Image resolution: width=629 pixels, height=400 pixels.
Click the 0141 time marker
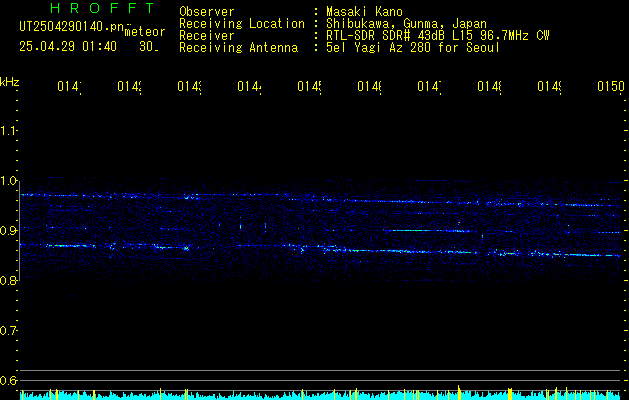pyautogui.click(x=69, y=87)
